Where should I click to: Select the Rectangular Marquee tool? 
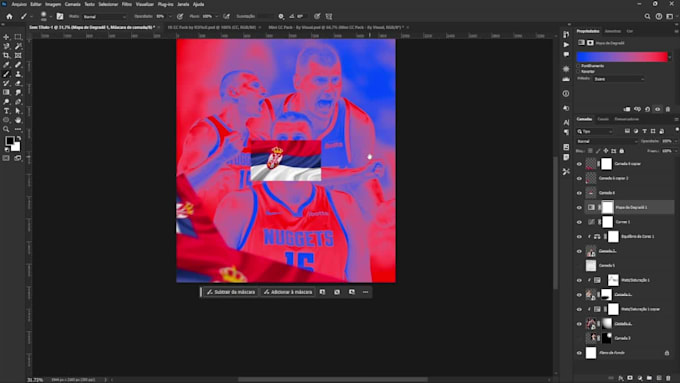[18, 37]
